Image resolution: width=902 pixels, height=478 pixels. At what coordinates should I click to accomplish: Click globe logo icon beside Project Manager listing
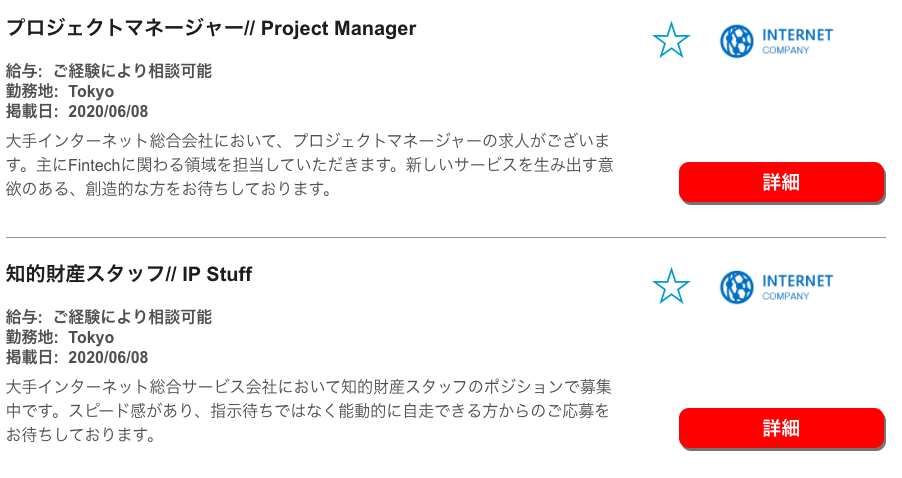click(736, 41)
